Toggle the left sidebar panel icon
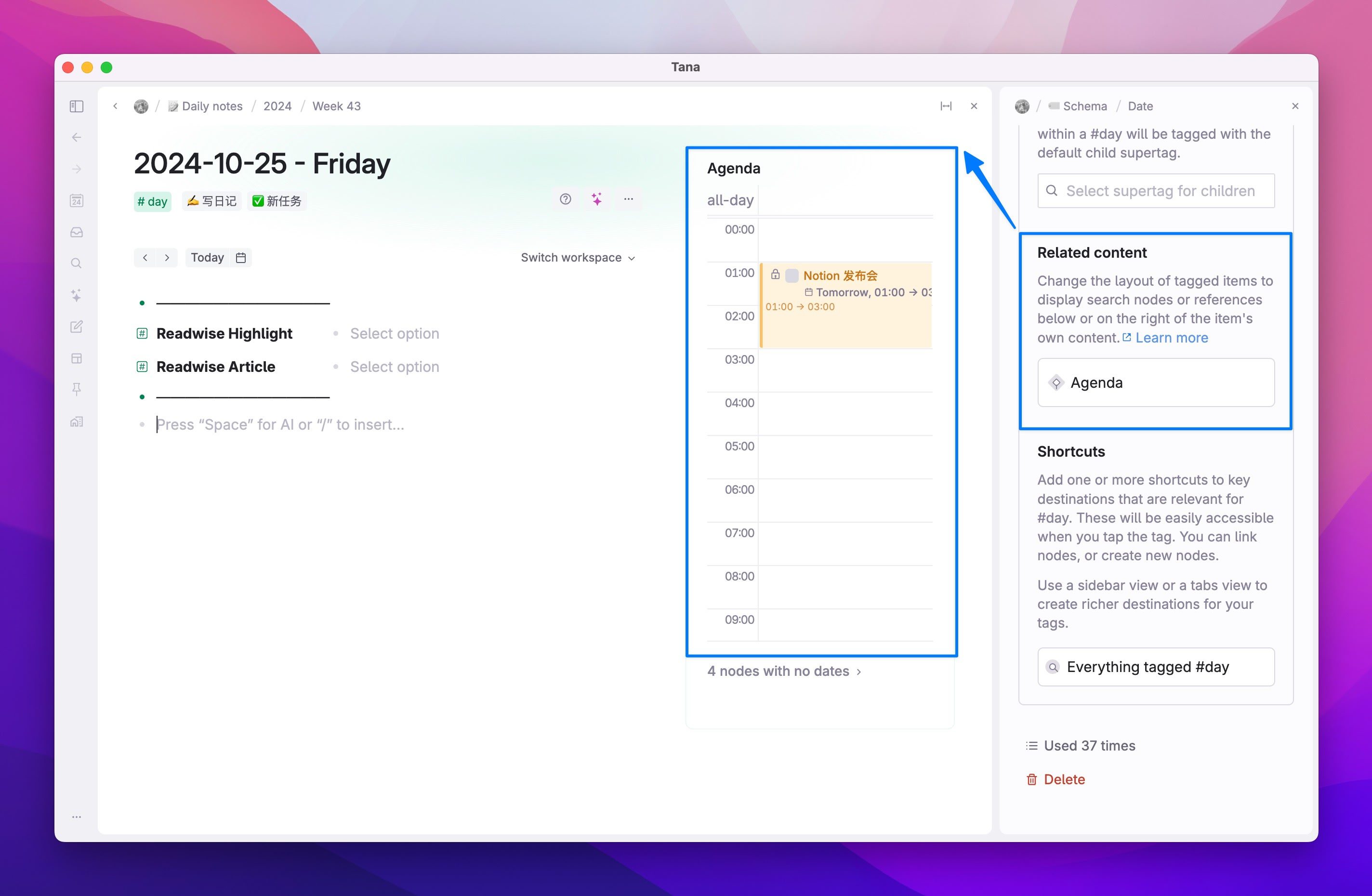1372x896 pixels. pos(76,106)
